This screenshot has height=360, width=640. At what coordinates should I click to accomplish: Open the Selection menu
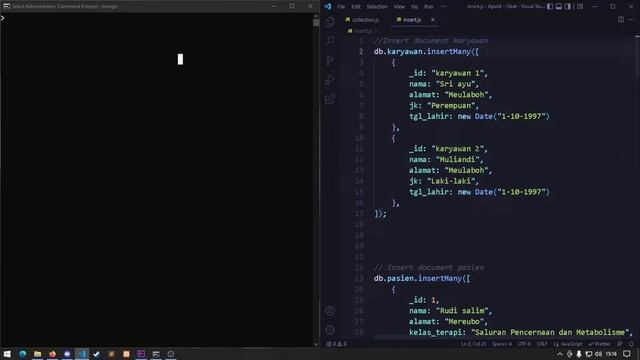(376, 7)
